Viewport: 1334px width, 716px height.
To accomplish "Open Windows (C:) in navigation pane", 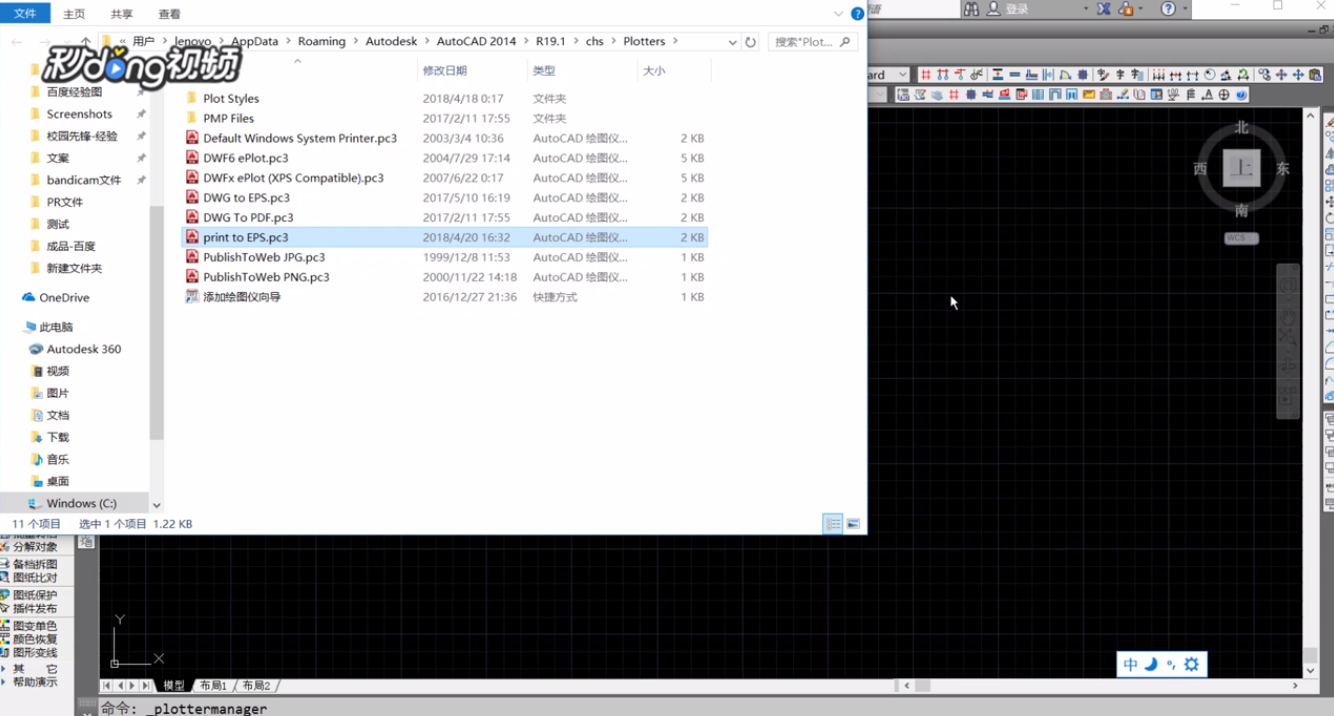I will pos(81,504).
